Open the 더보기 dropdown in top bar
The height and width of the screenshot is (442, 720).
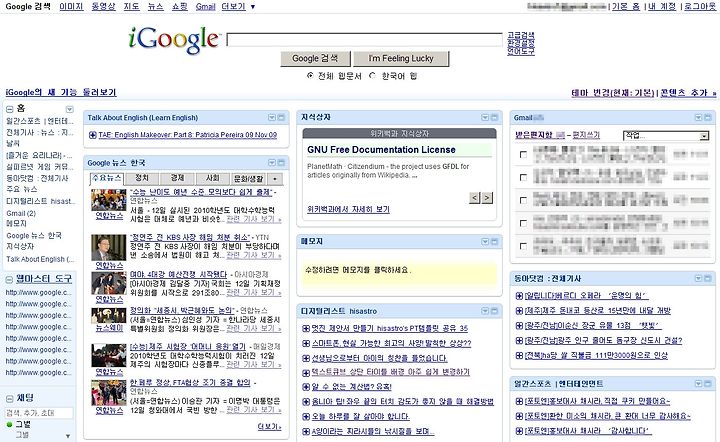pos(238,6)
